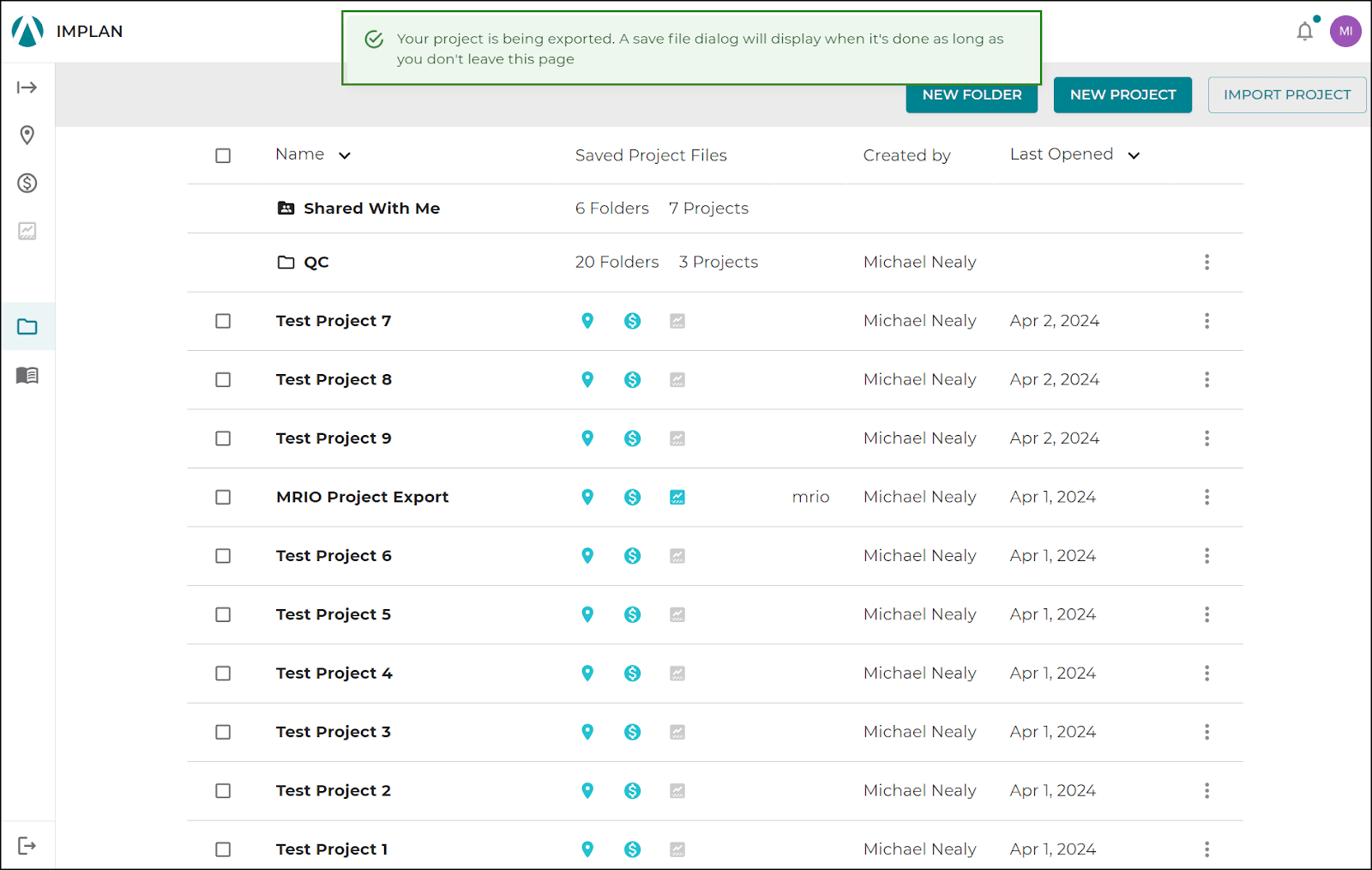Image resolution: width=1372 pixels, height=870 pixels.
Task: Open Test Project 7 by name
Action: click(x=334, y=321)
